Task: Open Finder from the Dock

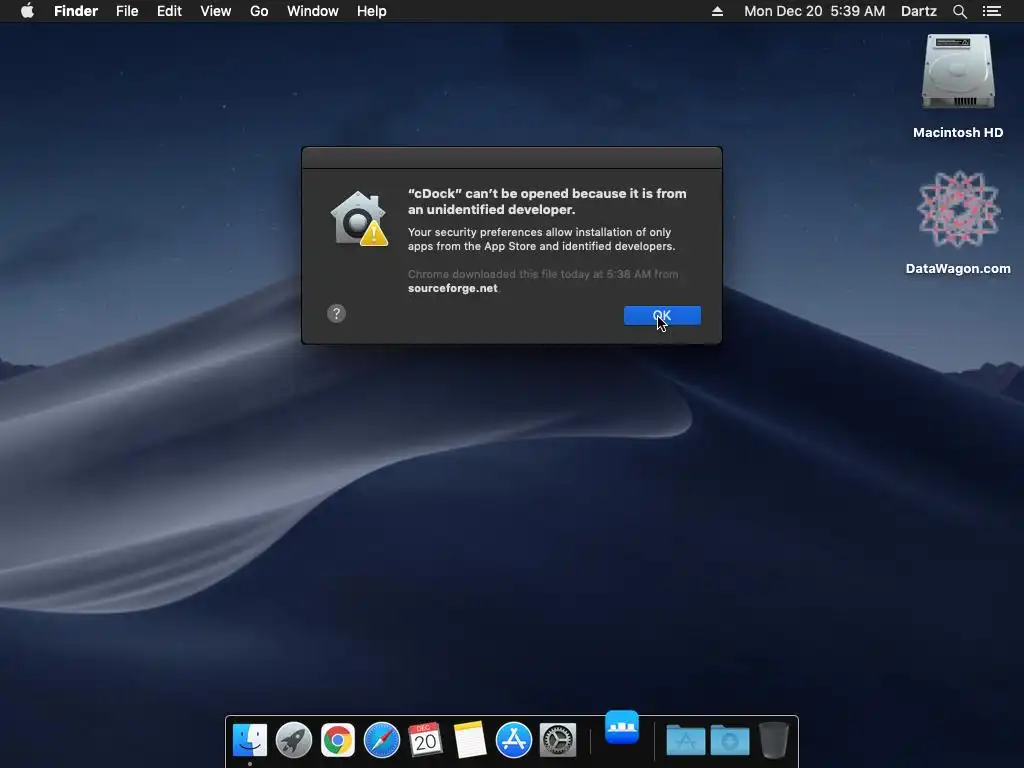Action: [249, 740]
